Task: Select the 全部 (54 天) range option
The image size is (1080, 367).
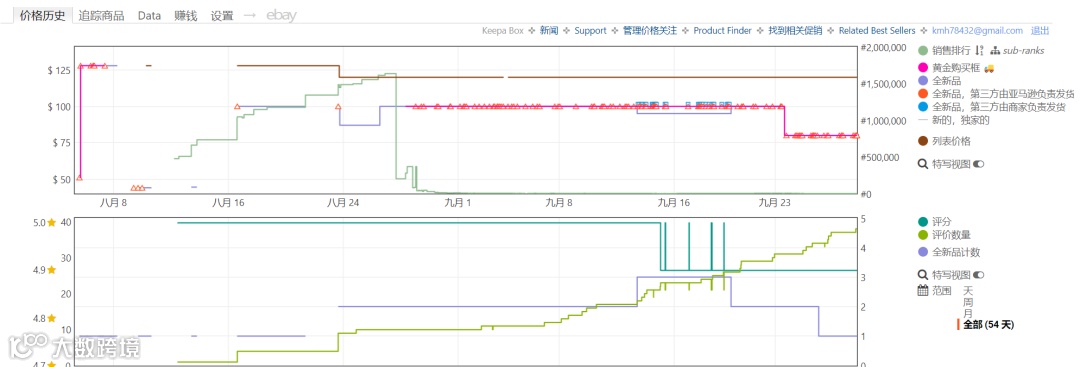Action: point(988,324)
